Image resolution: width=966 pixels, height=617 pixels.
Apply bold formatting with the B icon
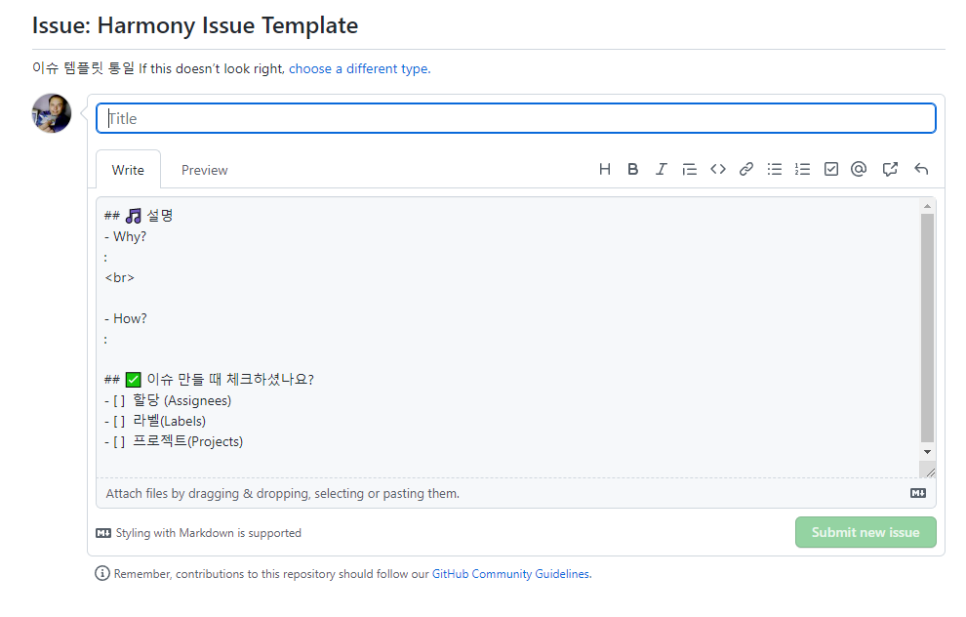point(633,169)
